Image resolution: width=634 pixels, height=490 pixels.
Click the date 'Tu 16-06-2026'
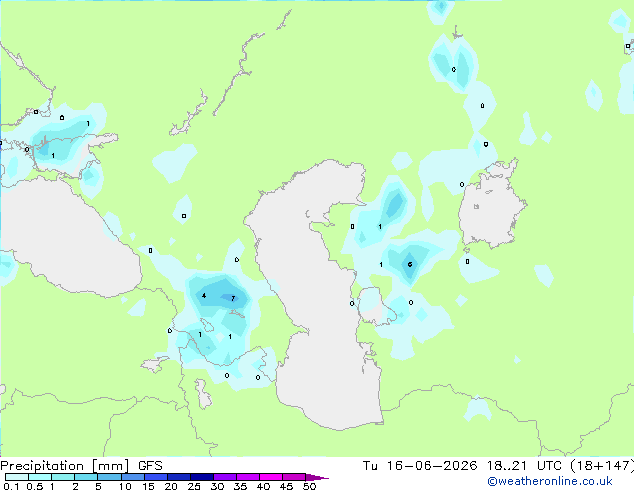point(420,466)
